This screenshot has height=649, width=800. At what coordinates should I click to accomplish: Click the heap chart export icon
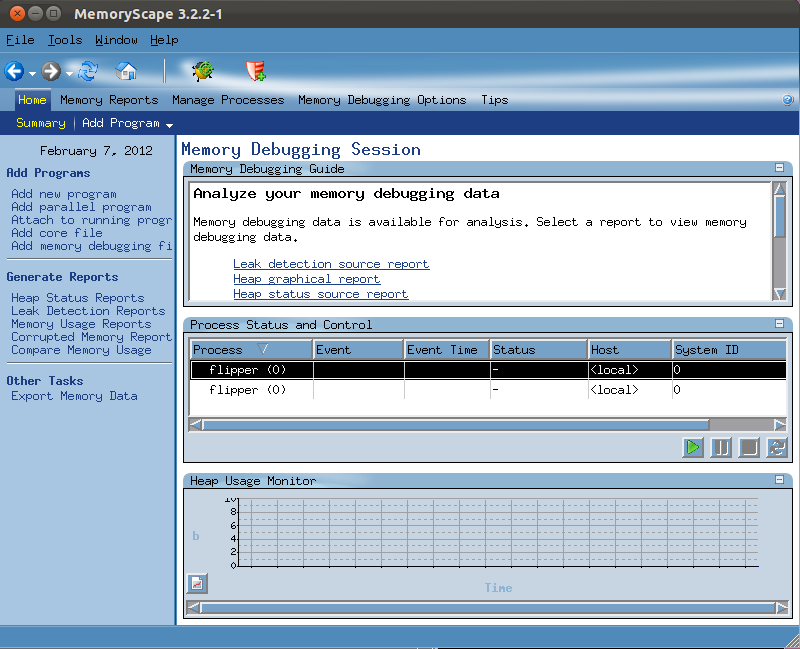click(x=197, y=583)
